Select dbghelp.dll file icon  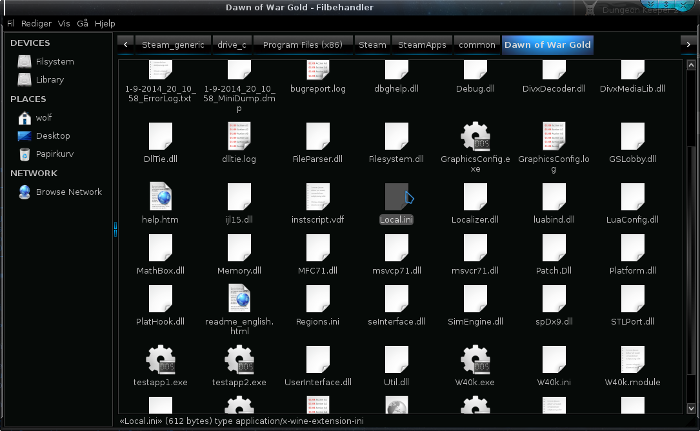point(396,70)
